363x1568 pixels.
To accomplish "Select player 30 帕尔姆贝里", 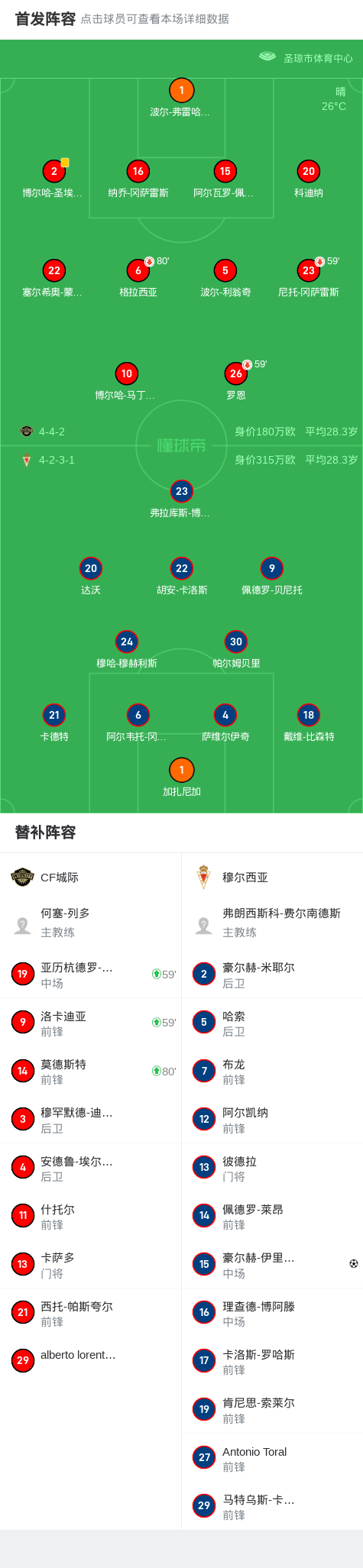I will (x=236, y=642).
